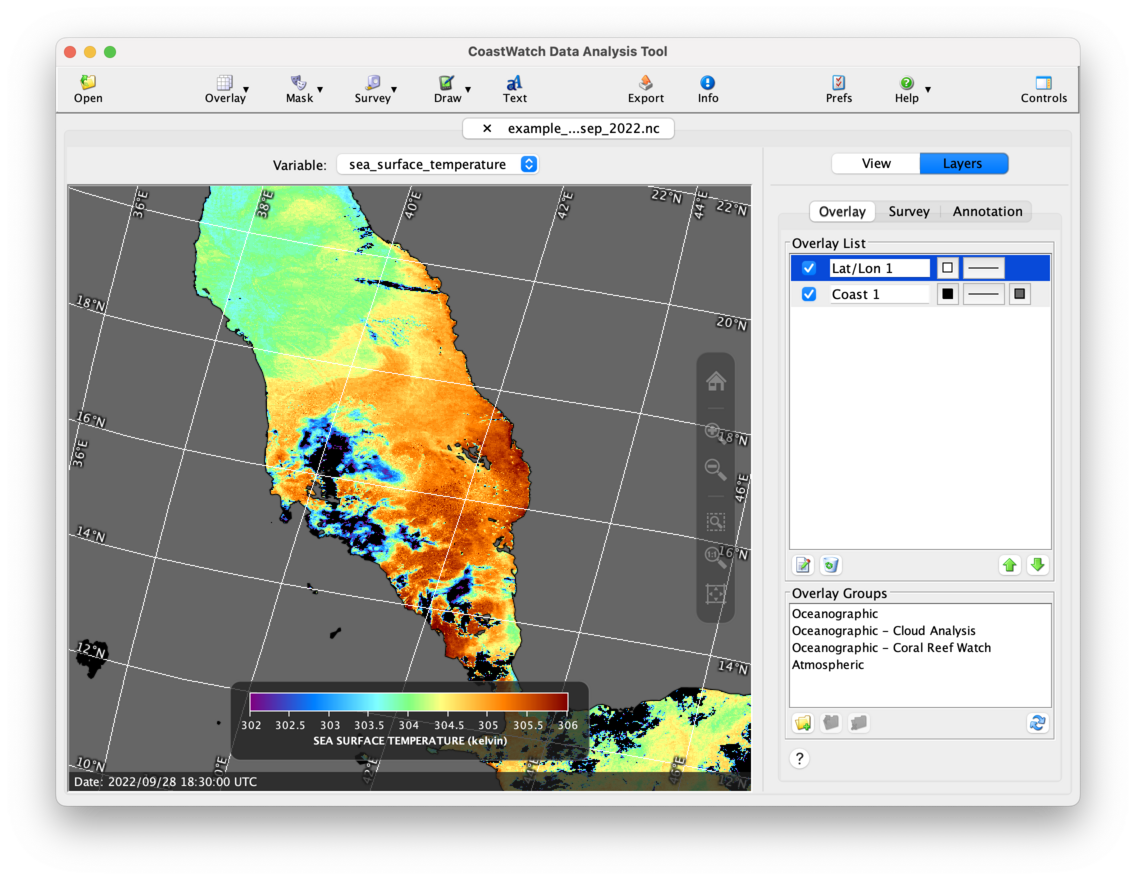Move selected overlay up with green arrow

1010,565
